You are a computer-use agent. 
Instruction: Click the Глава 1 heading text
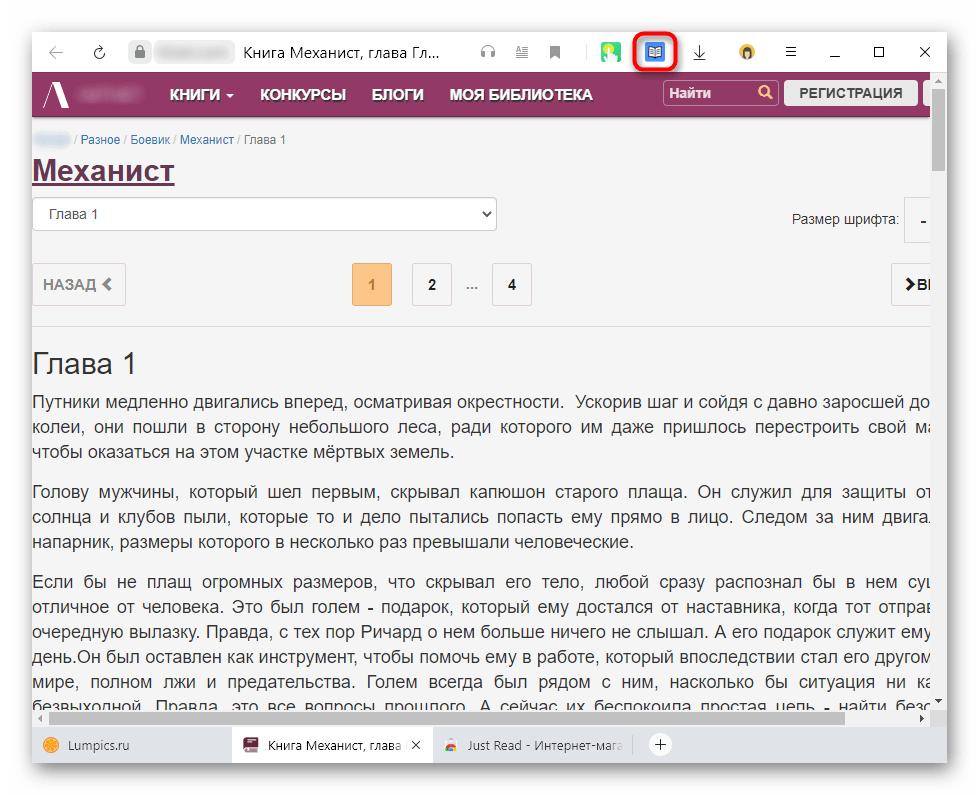click(x=84, y=364)
